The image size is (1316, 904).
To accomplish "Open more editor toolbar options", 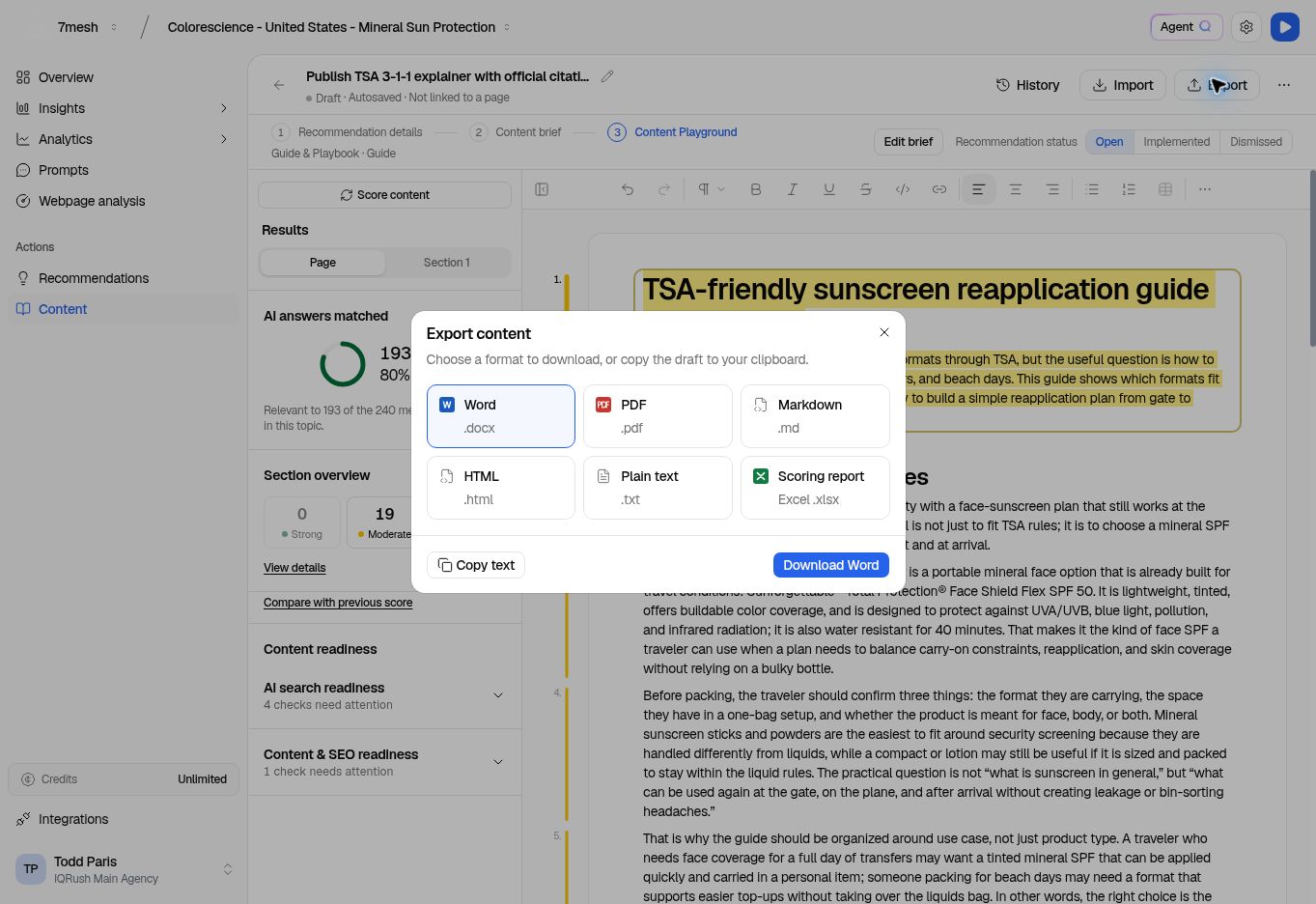I will [1205, 189].
